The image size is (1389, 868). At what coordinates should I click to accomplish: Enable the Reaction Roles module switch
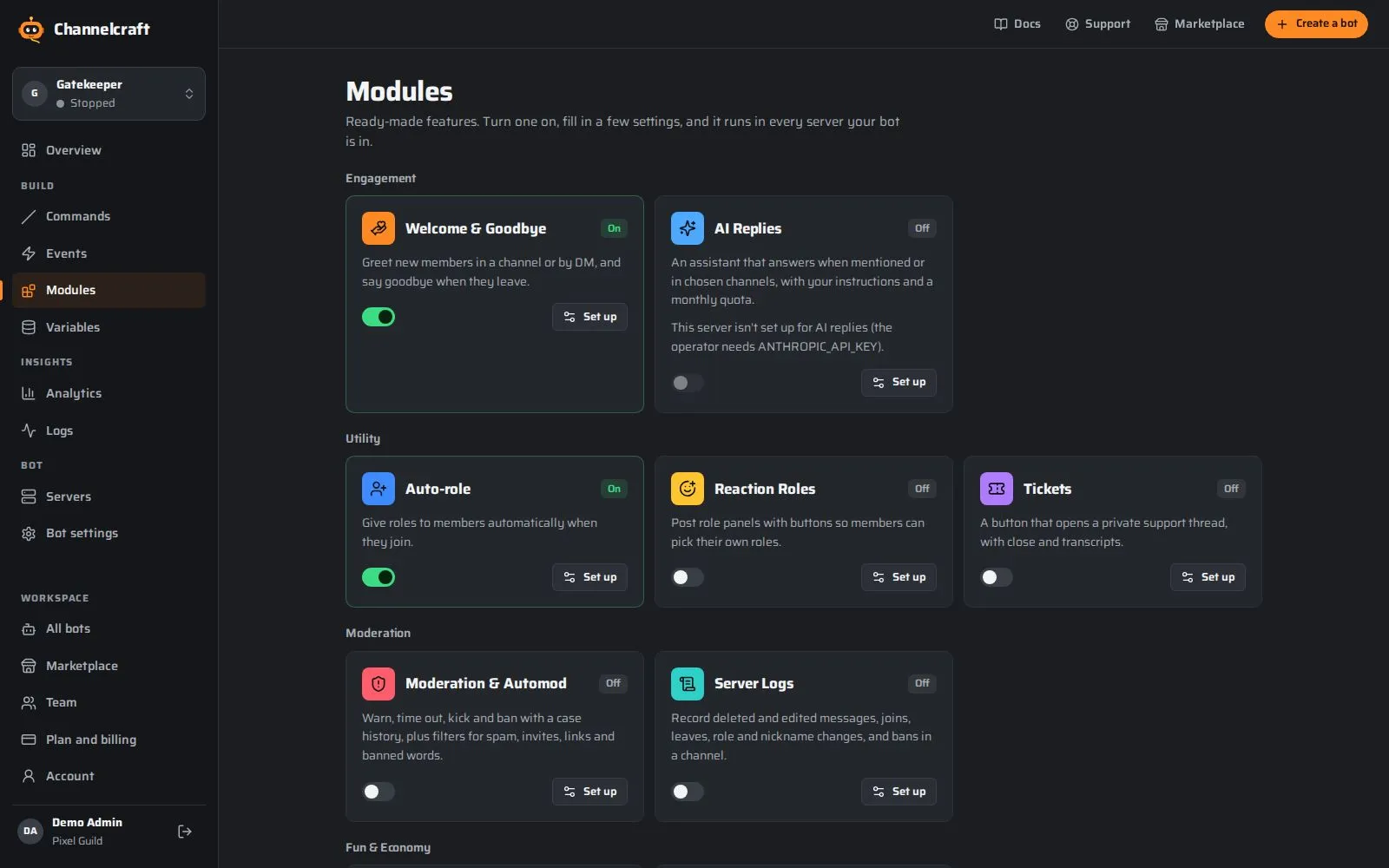coord(688,577)
